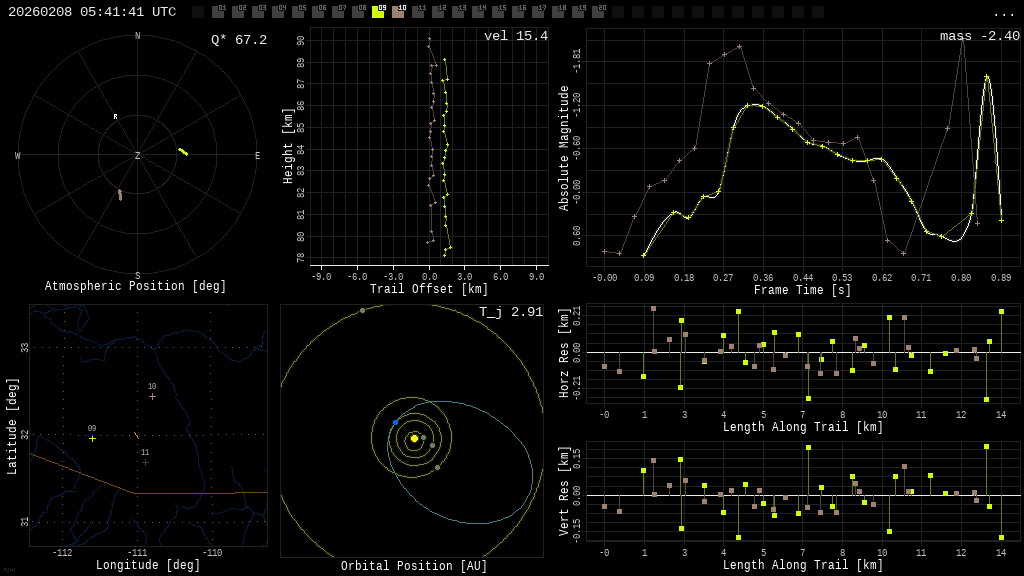Click the zenith Z marker in polar plot
Image resolution: width=1024 pixels, height=576 pixels.
point(138,156)
